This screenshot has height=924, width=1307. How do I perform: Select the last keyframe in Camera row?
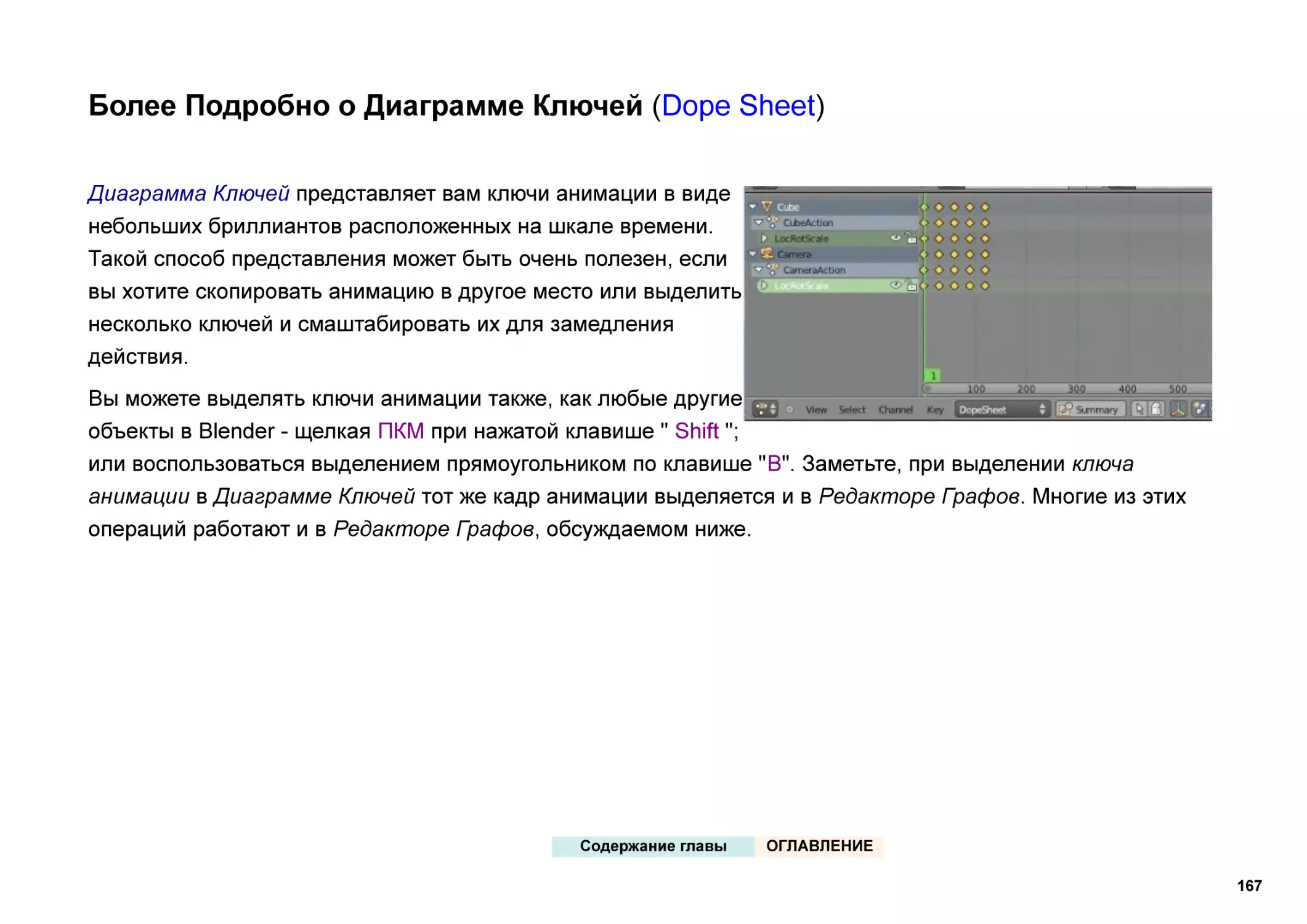[985, 254]
